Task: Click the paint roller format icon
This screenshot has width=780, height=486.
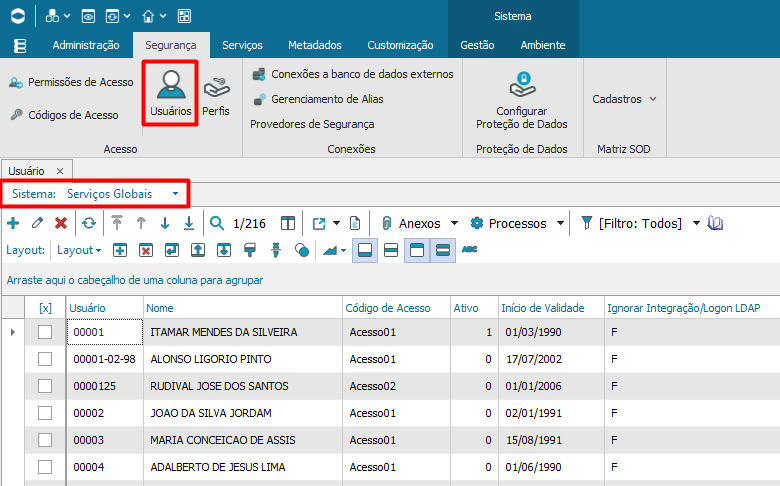Action: point(250,250)
